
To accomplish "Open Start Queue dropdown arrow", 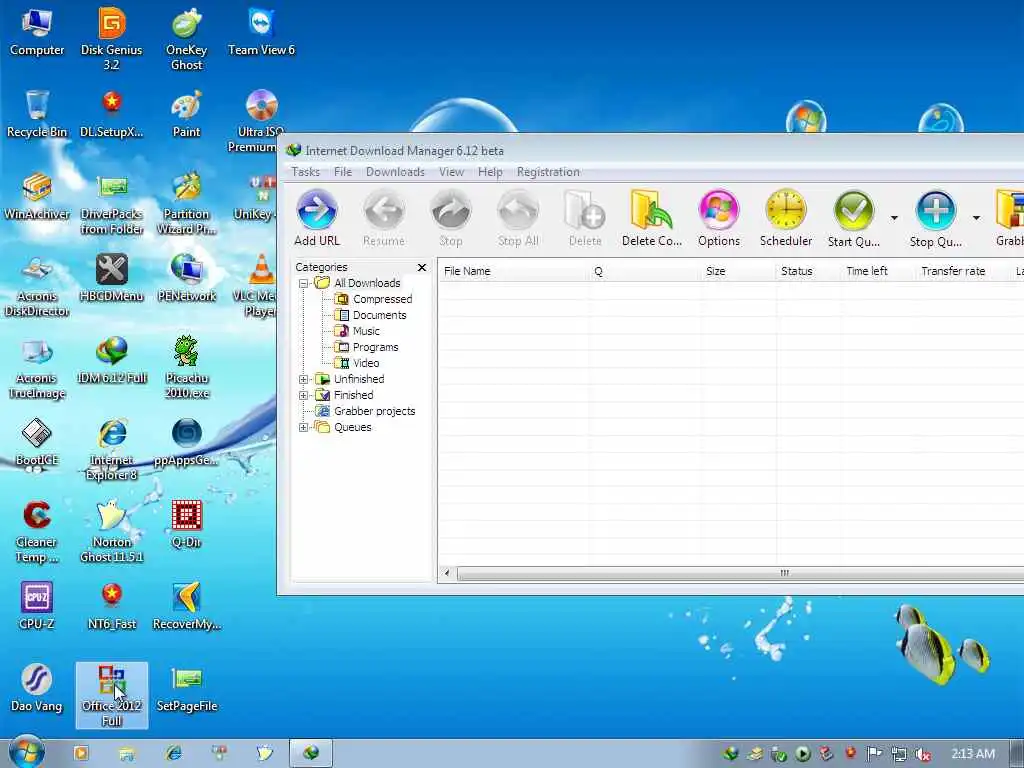I will tap(894, 218).
